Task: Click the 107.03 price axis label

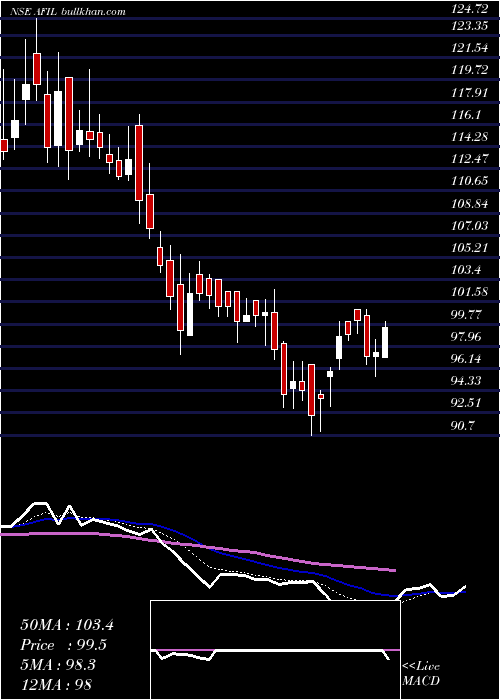Action: coord(470,226)
